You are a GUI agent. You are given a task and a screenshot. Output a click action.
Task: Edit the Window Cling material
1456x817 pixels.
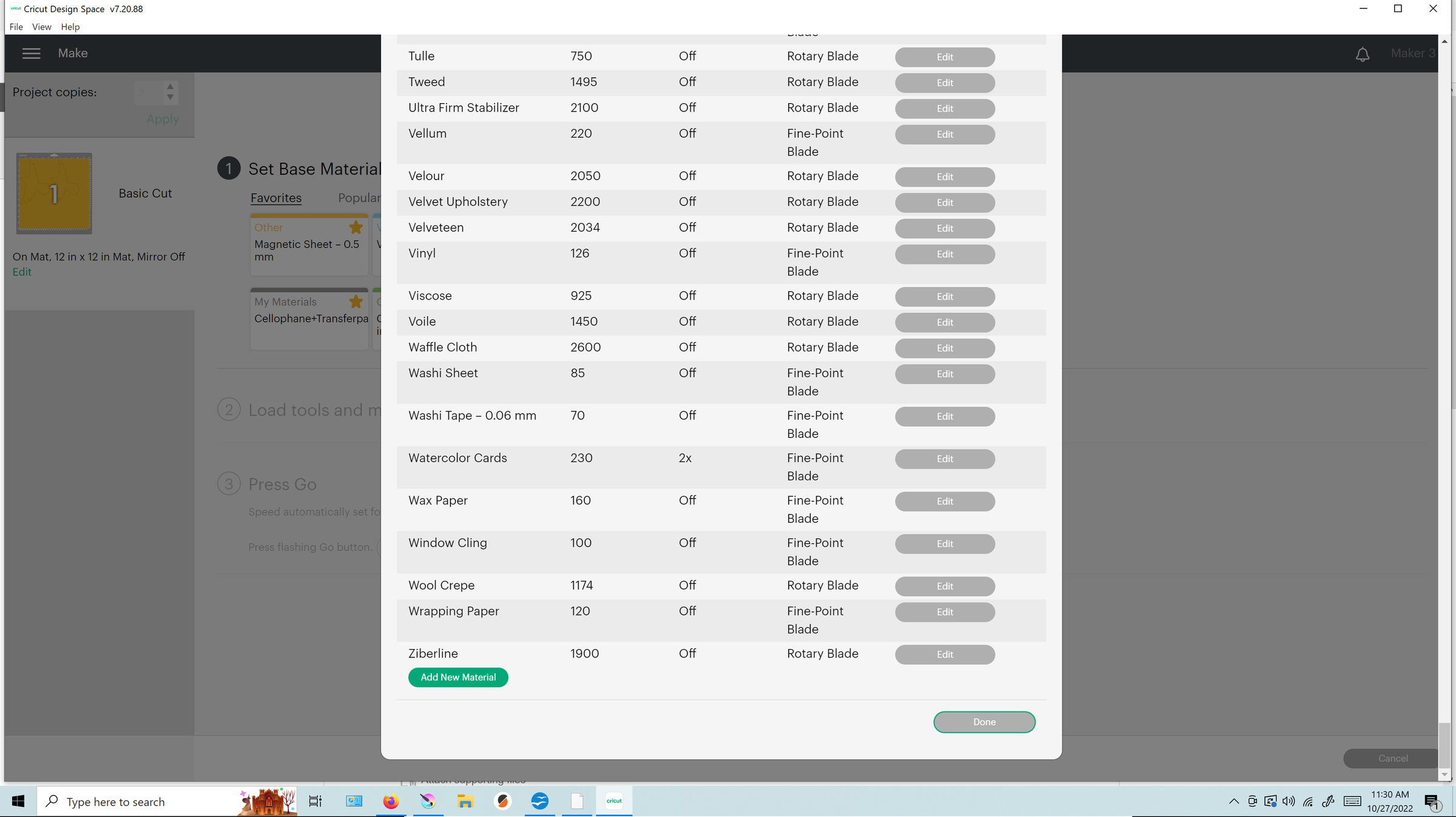point(945,543)
